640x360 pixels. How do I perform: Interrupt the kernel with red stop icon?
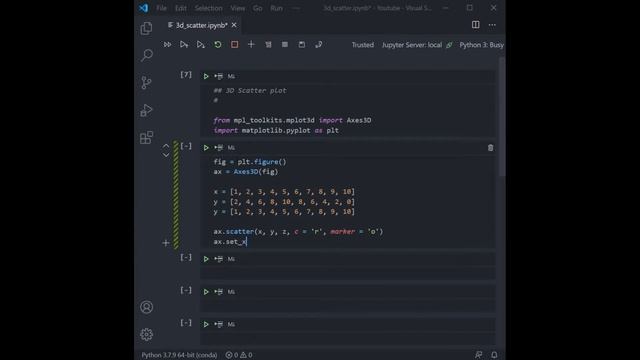point(234,44)
